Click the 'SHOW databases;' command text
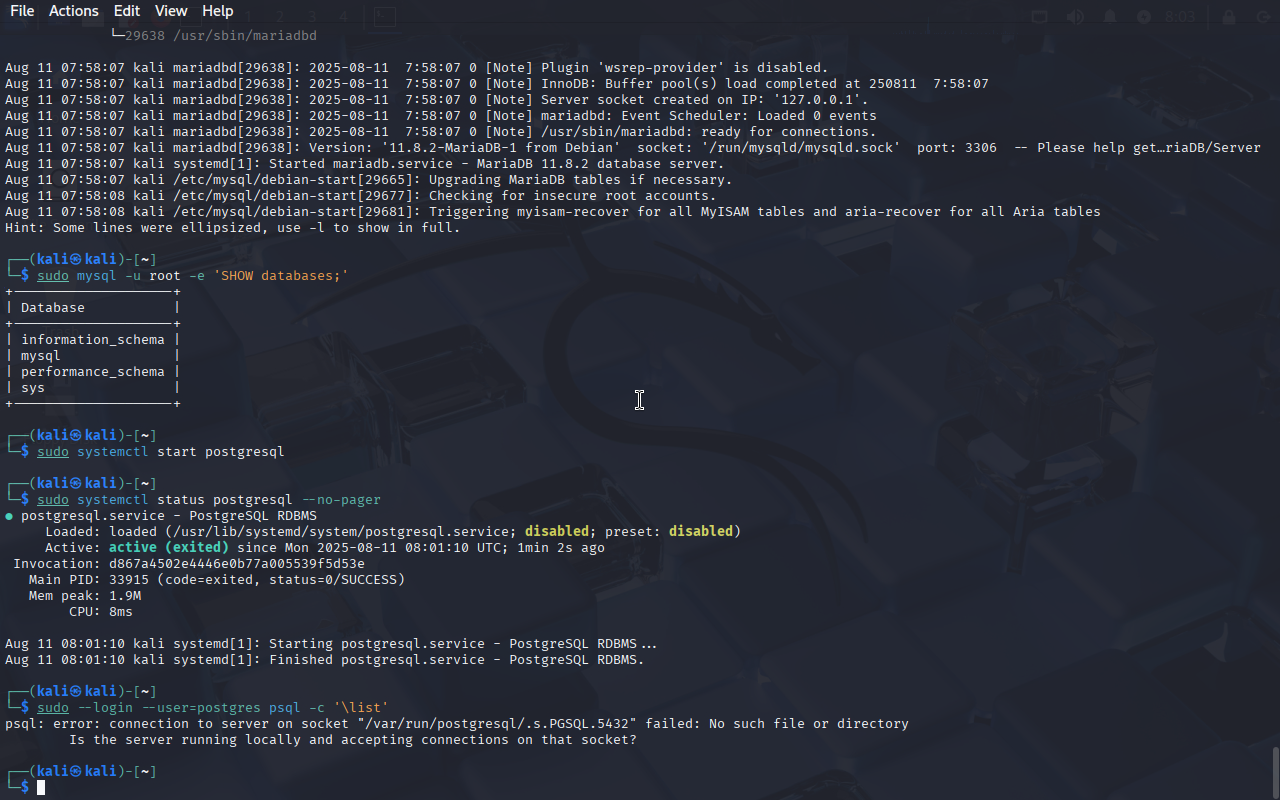This screenshot has height=800, width=1280. point(281,276)
